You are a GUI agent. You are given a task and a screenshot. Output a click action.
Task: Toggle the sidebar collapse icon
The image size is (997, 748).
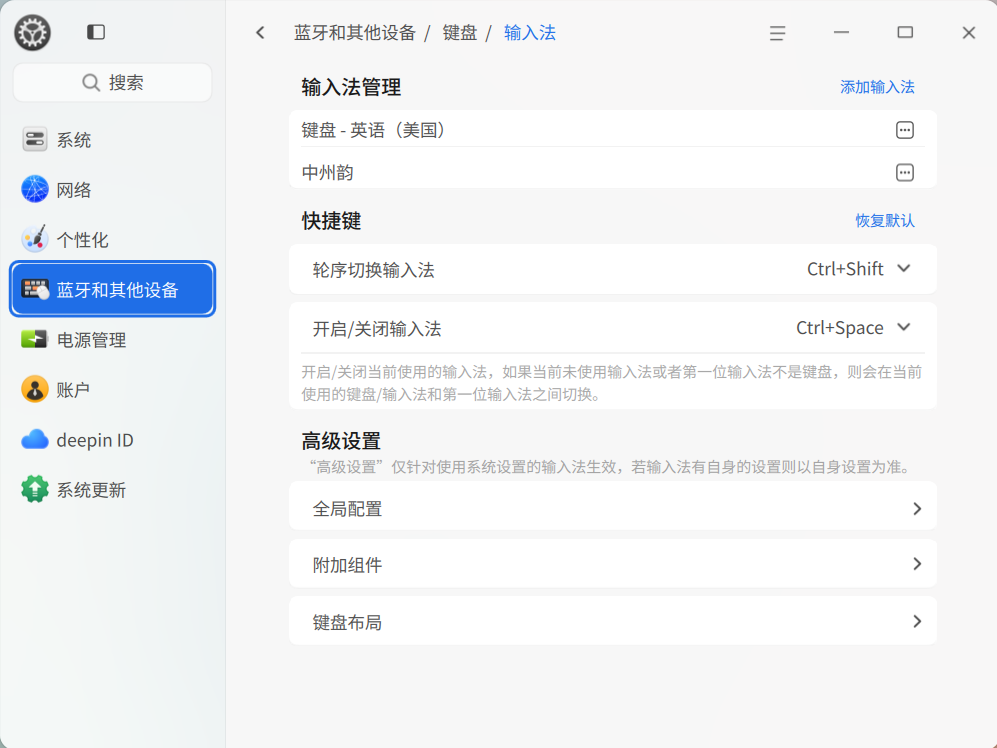pos(96,32)
